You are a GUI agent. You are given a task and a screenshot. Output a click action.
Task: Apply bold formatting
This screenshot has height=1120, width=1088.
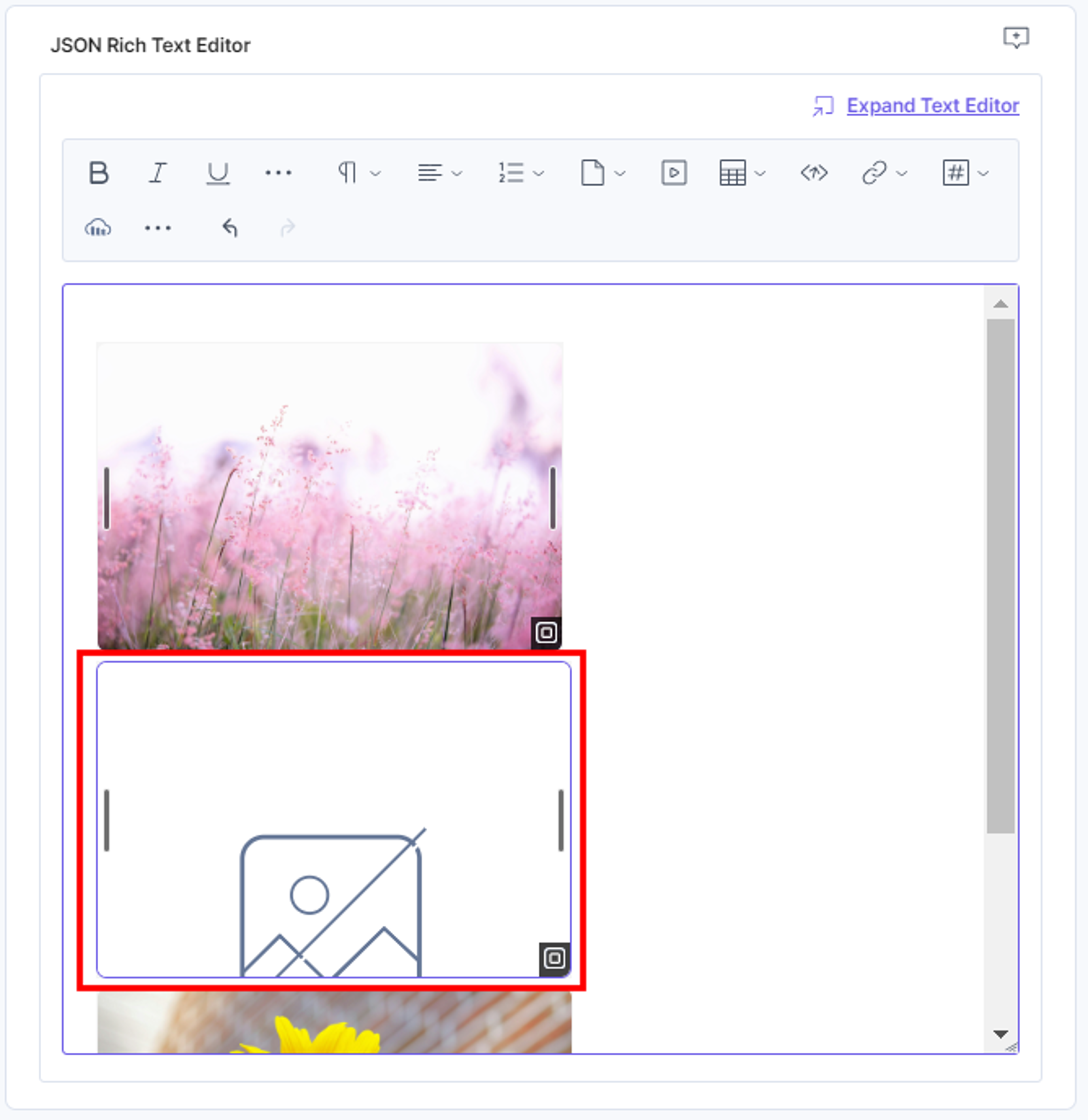tap(99, 173)
